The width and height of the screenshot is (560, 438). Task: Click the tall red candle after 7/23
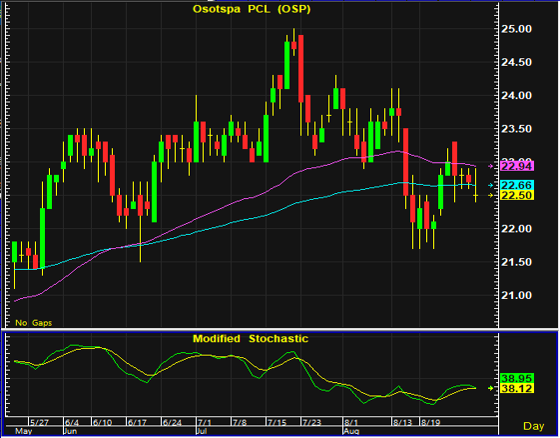tap(301, 69)
